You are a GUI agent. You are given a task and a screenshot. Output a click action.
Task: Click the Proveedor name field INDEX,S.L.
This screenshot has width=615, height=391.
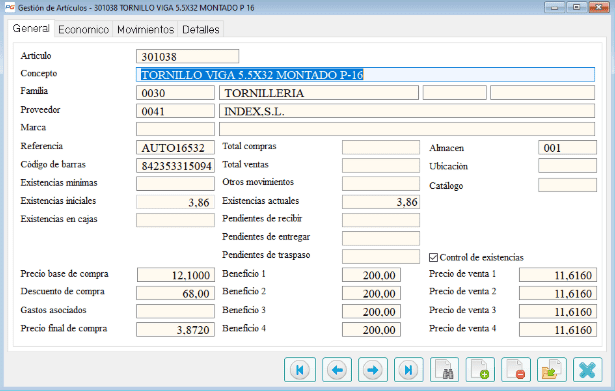pyautogui.click(x=407, y=111)
